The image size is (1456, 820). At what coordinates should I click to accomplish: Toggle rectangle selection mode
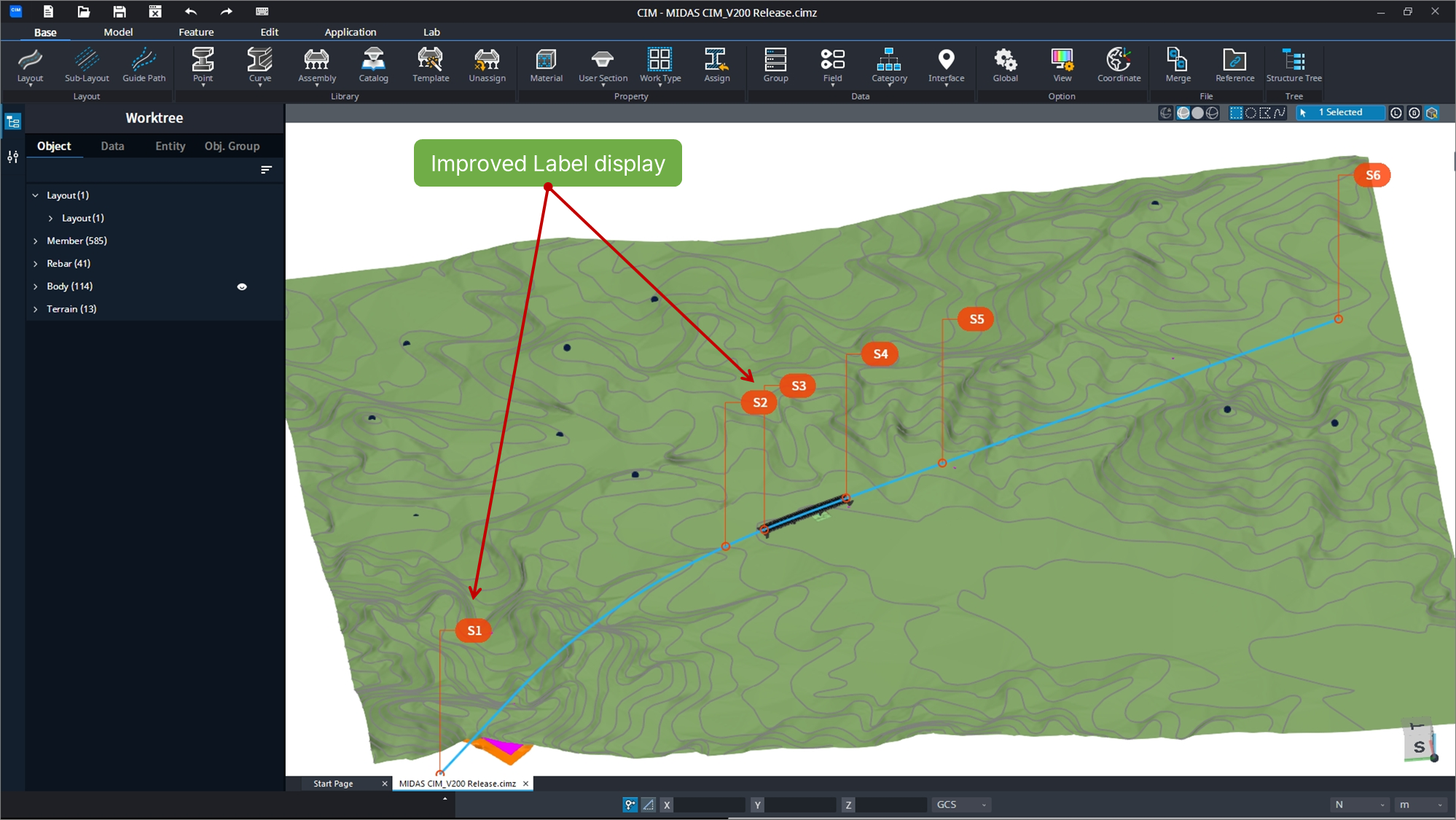1236,113
